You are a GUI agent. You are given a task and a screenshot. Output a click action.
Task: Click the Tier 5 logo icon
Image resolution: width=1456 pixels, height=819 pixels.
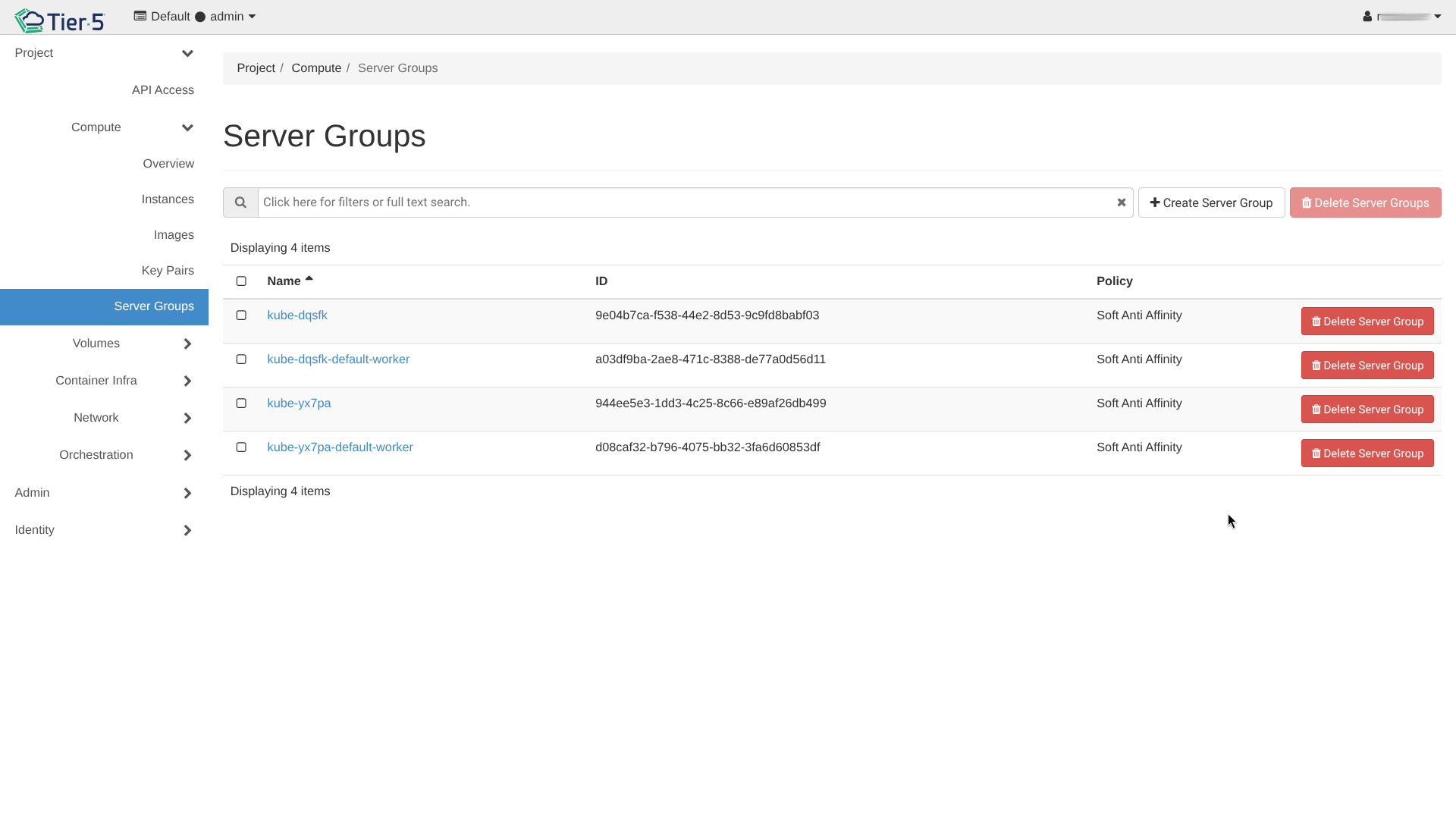(30, 20)
